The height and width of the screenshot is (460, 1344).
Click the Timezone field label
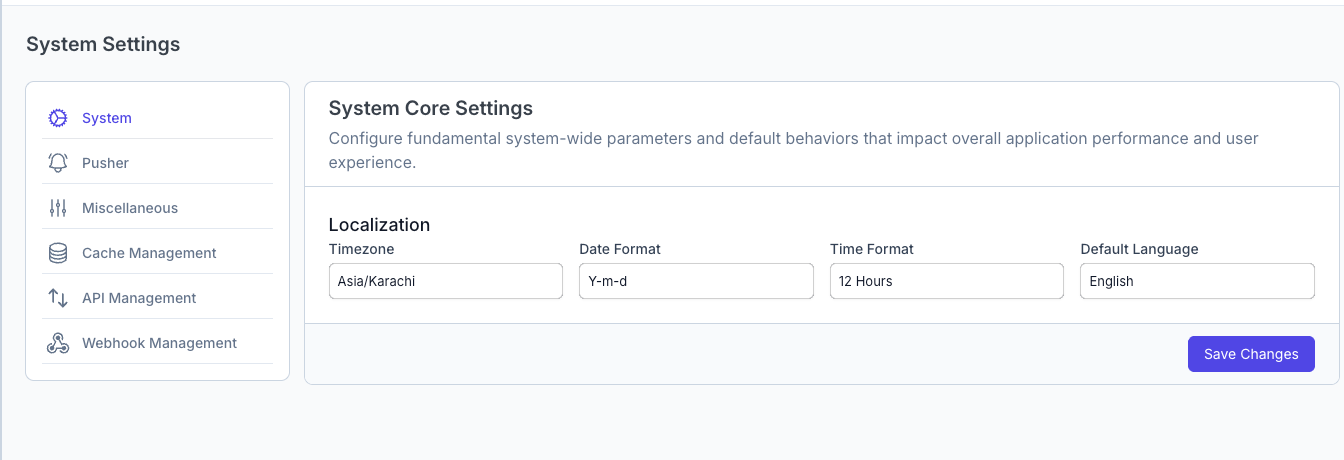pos(361,249)
